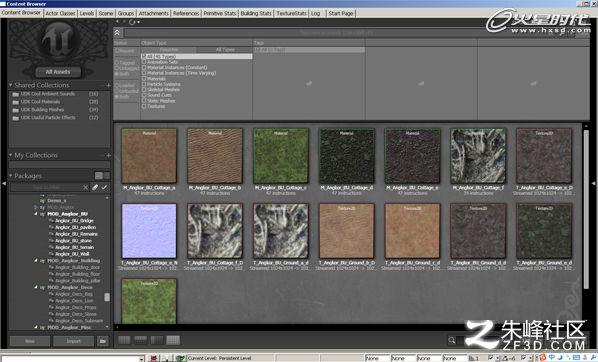Select the Unloaded status radio button
The width and height of the screenshot is (598, 362).
117,91
